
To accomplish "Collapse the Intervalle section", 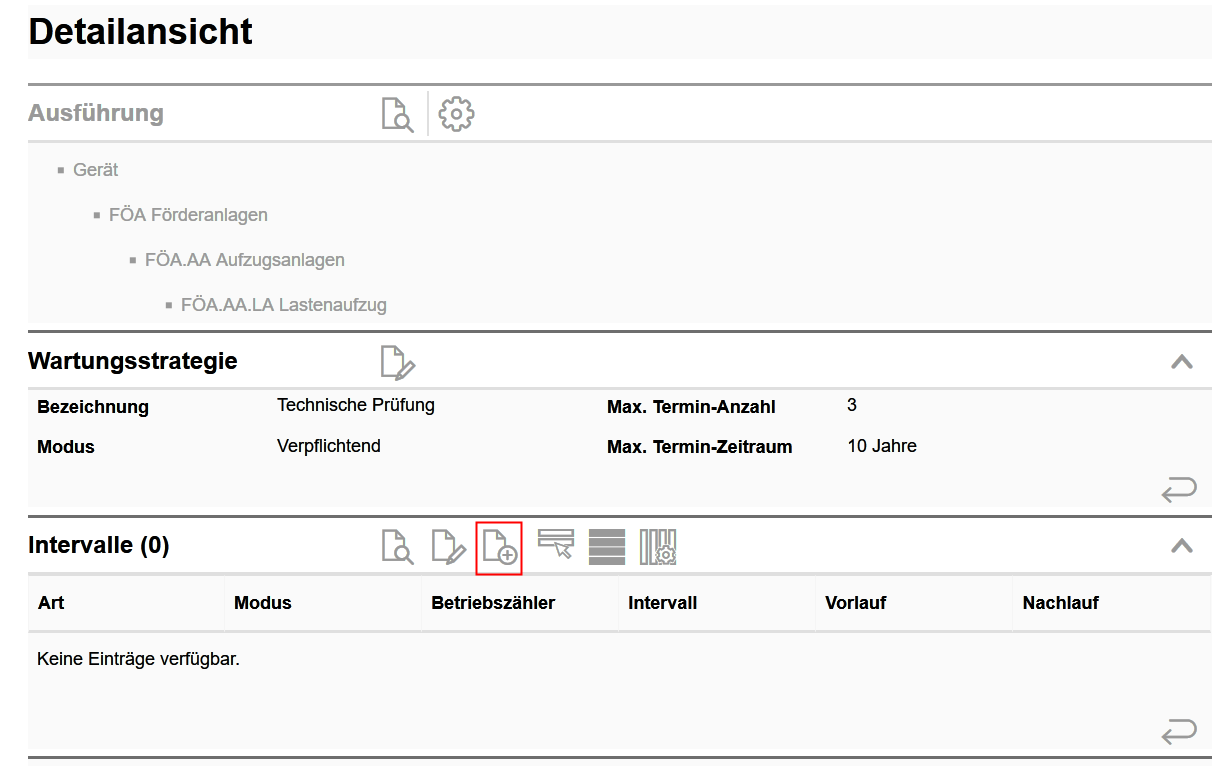I will coord(1181,546).
